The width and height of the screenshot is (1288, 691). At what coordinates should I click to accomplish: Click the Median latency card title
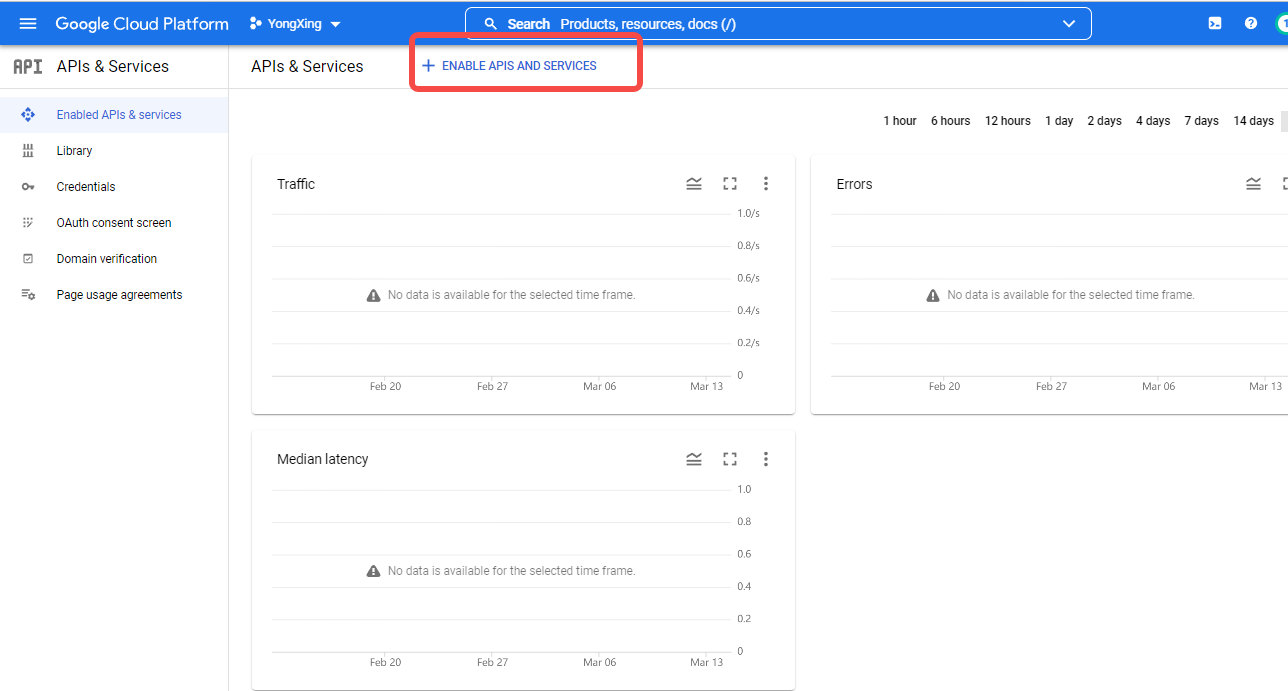[x=323, y=459]
